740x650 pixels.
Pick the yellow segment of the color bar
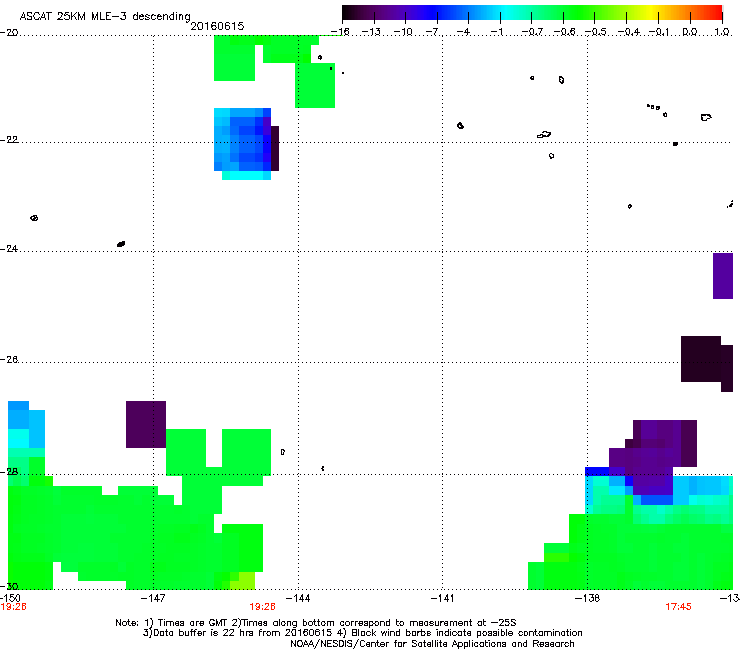pos(651,12)
